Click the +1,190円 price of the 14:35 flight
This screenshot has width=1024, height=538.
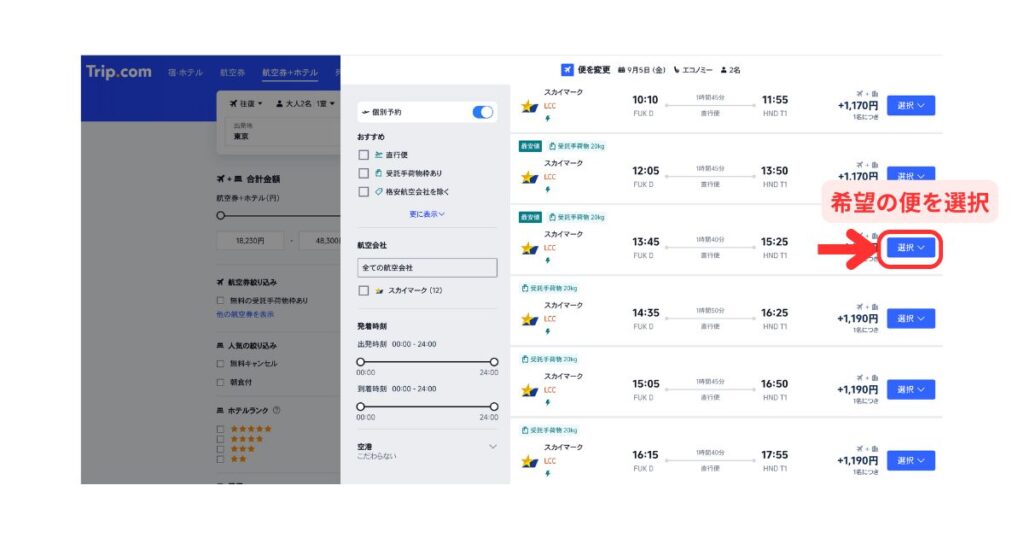(x=857, y=319)
